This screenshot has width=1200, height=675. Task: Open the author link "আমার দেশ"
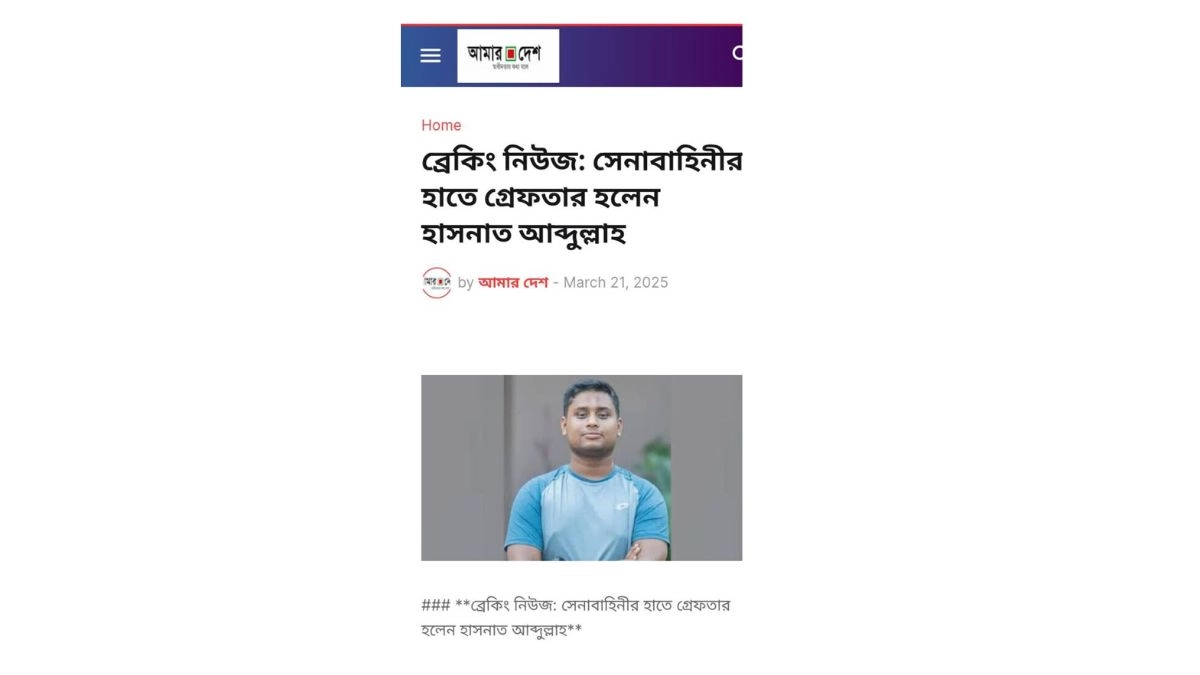coord(513,282)
